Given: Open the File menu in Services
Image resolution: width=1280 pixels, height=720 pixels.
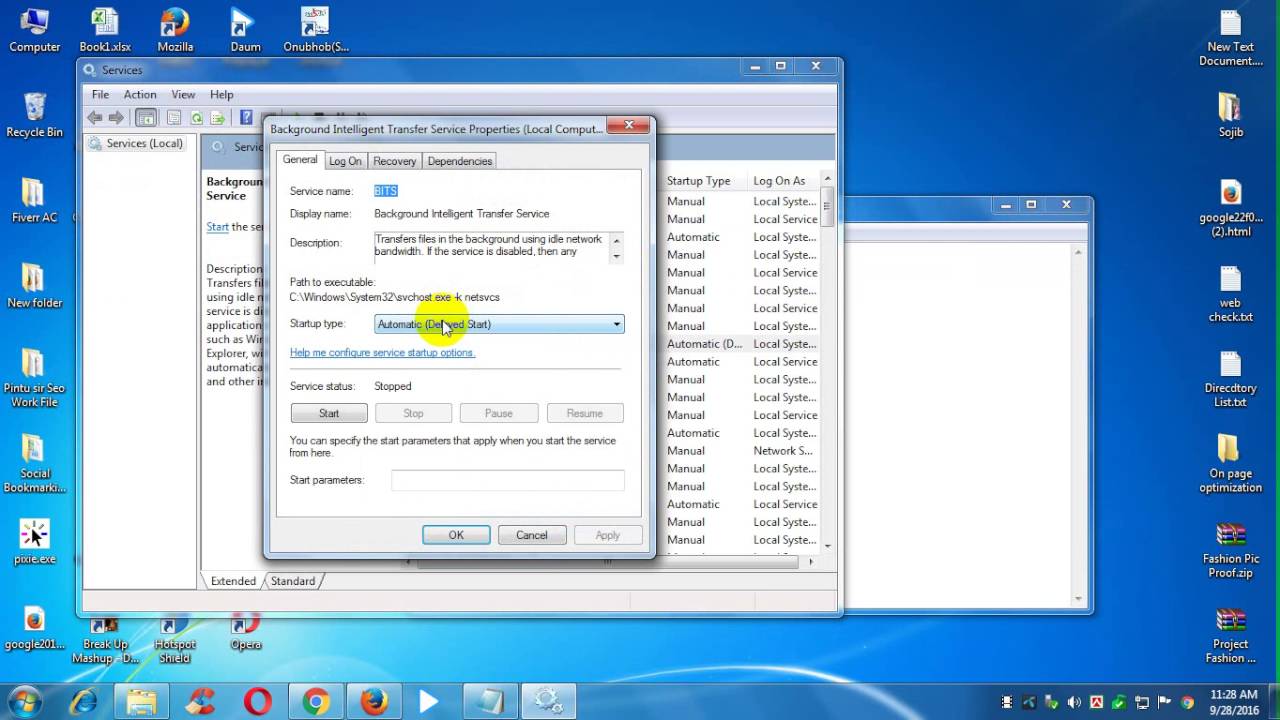Looking at the screenshot, I should click(100, 94).
